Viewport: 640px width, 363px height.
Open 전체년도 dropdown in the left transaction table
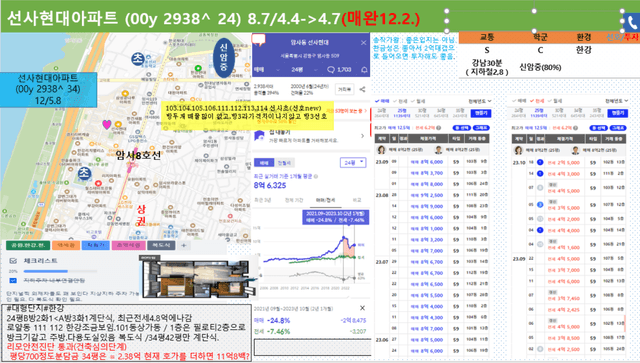(x=480, y=101)
